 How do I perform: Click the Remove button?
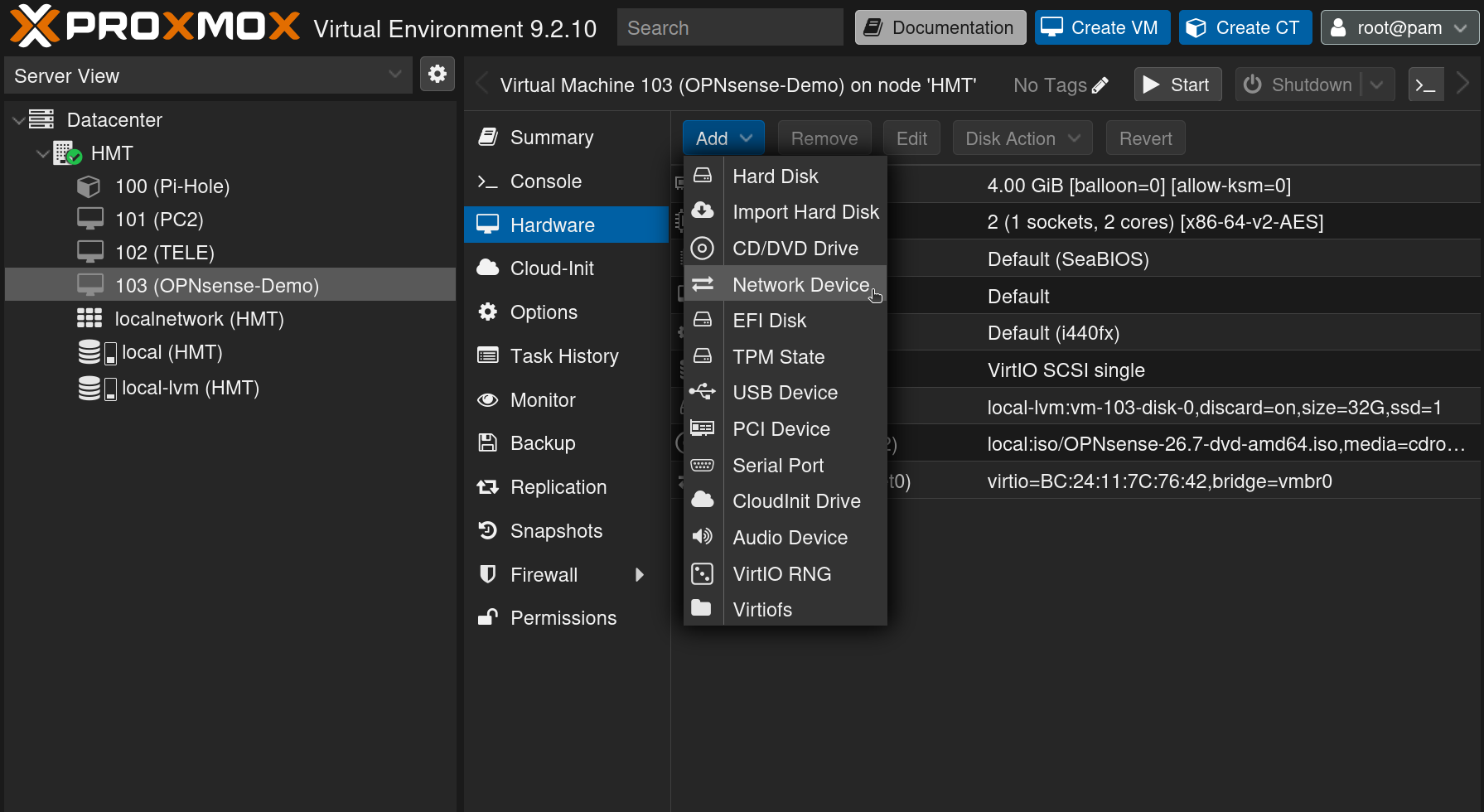click(x=824, y=138)
